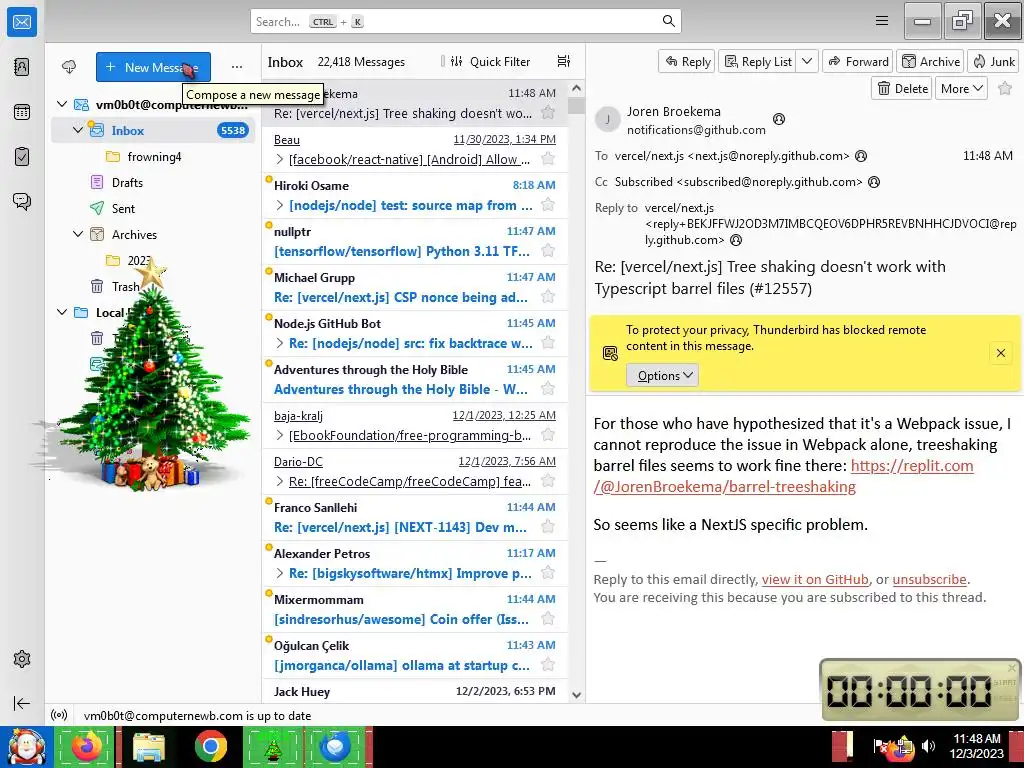Click the volume tray icon
The width and height of the screenshot is (1024, 768).
(928, 745)
